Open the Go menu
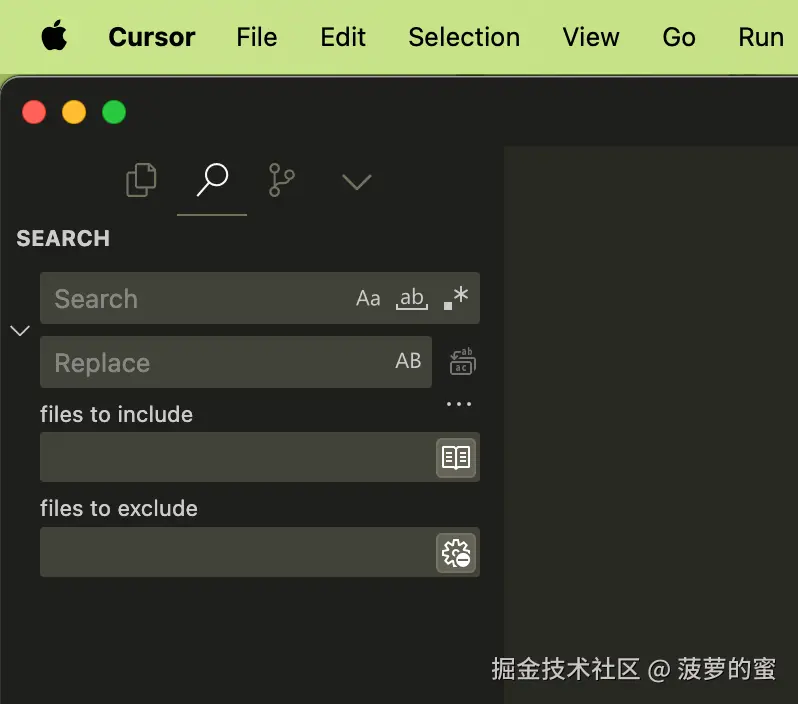Viewport: 798px width, 704px height. 679,37
